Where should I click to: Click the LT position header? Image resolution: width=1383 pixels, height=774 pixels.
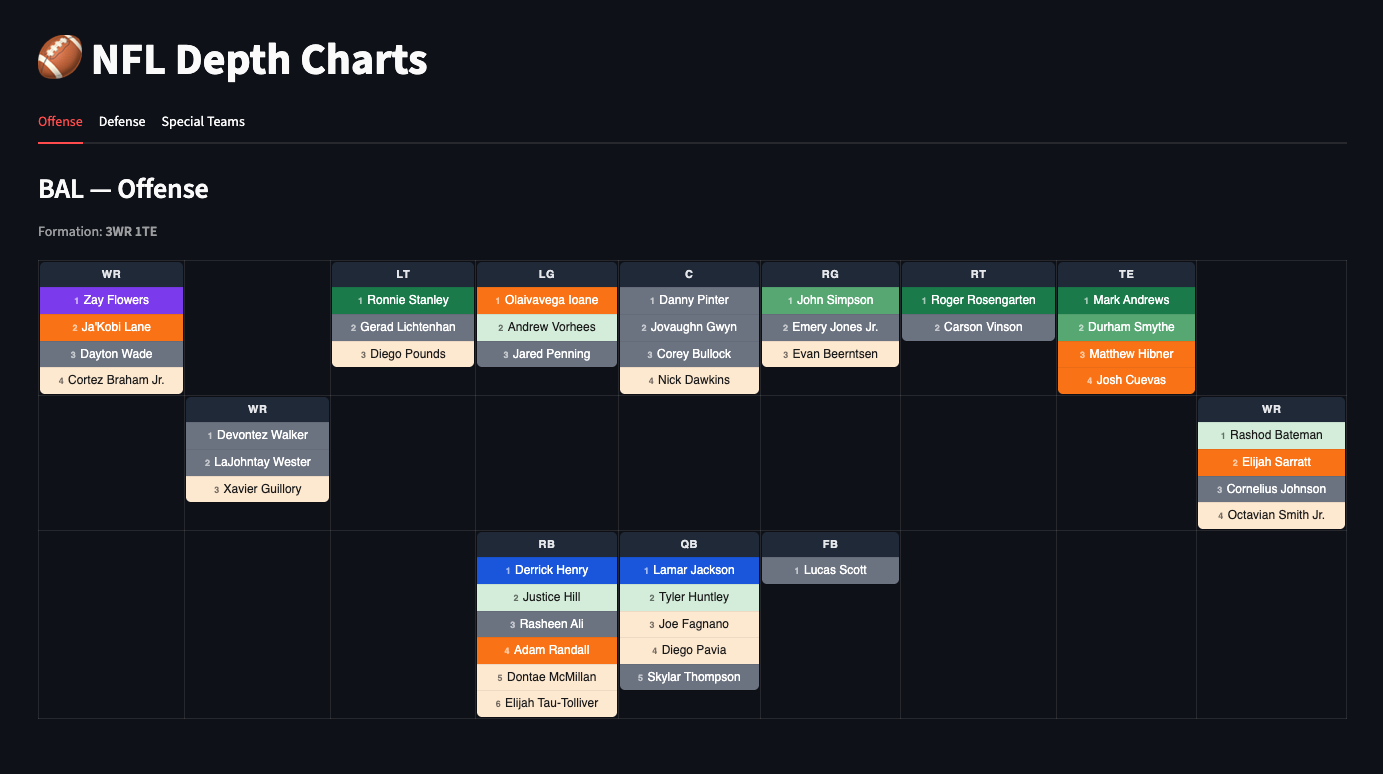pos(403,274)
